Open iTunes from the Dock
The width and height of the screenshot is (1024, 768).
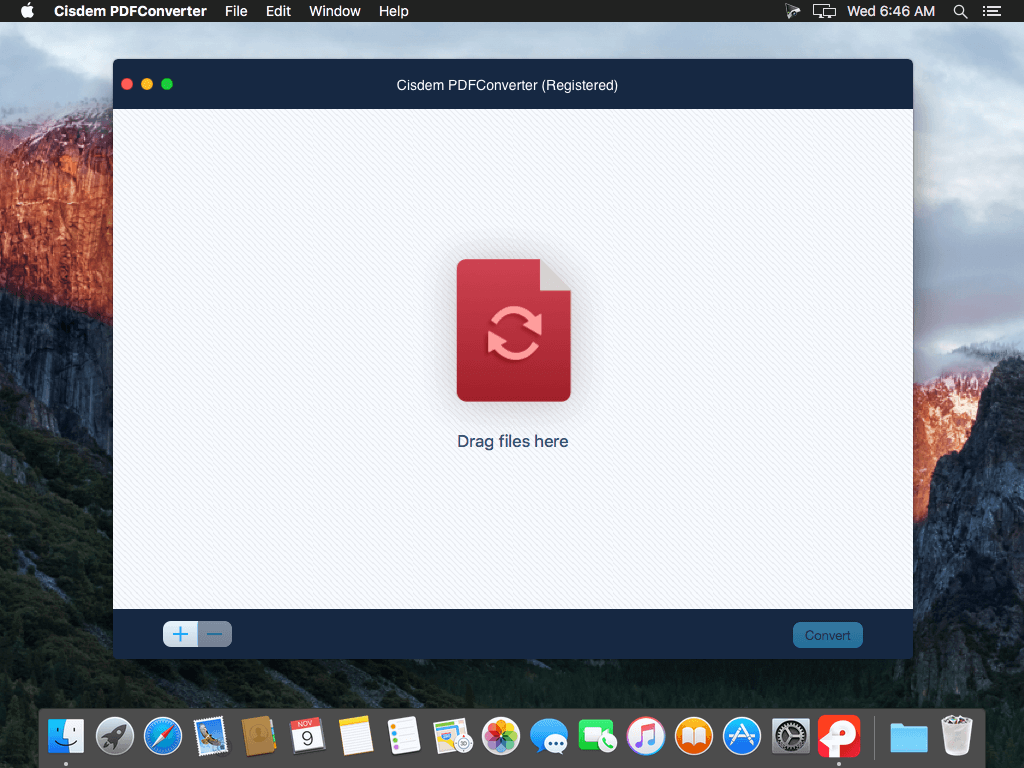click(x=645, y=736)
